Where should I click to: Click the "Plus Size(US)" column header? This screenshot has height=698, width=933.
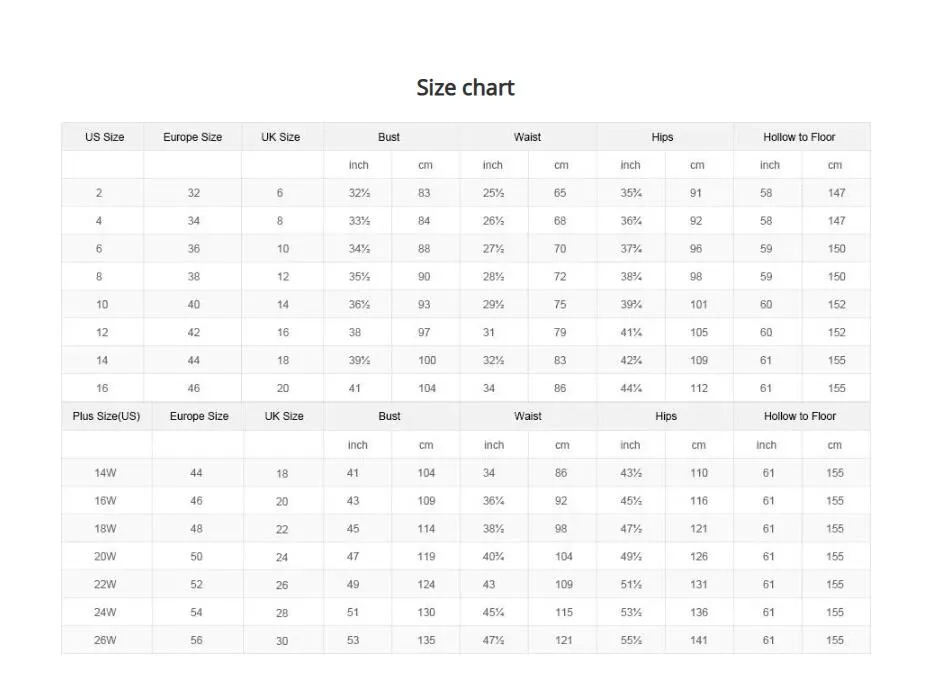(106, 416)
